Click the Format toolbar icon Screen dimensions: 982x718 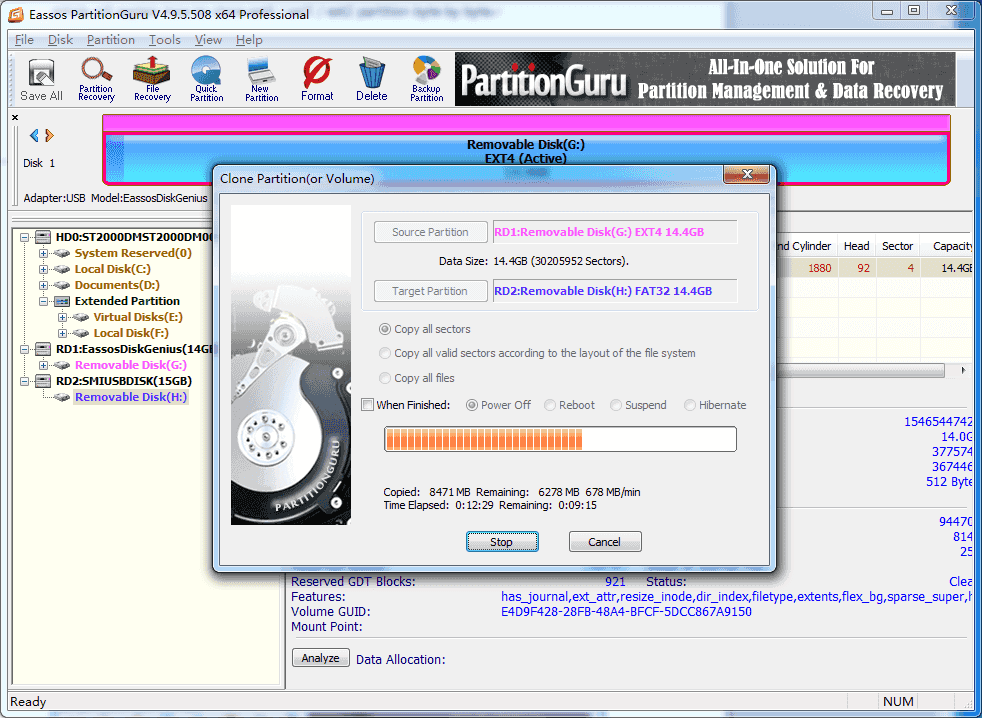(x=317, y=80)
